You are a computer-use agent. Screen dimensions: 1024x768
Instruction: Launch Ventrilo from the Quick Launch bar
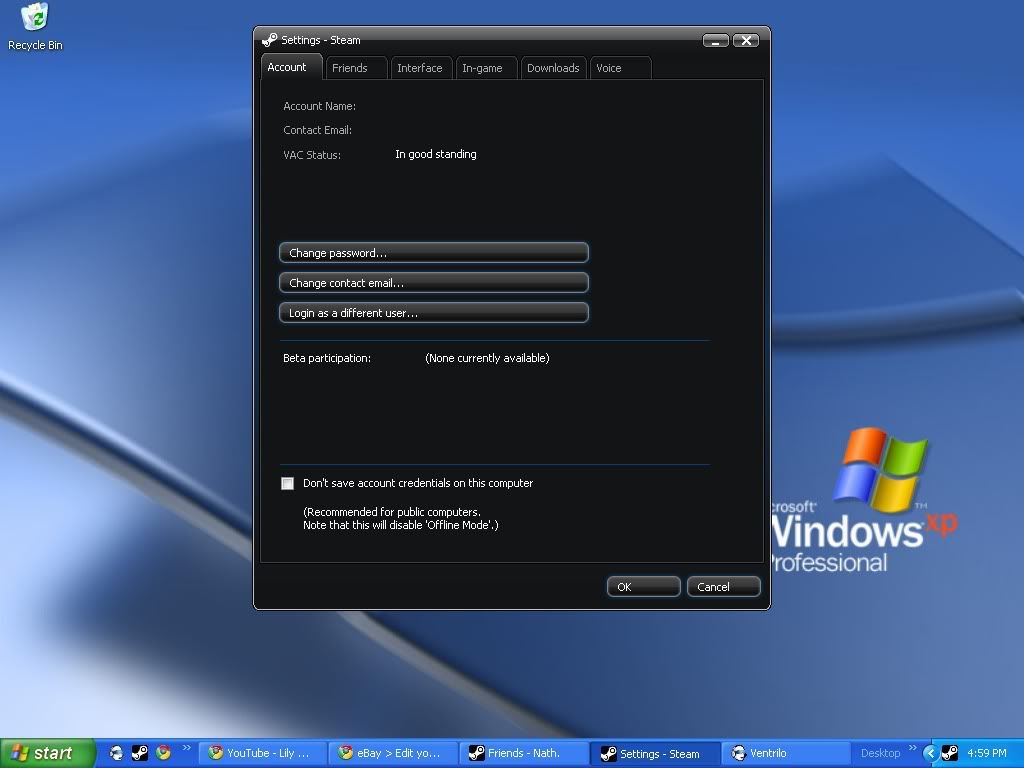coord(116,753)
